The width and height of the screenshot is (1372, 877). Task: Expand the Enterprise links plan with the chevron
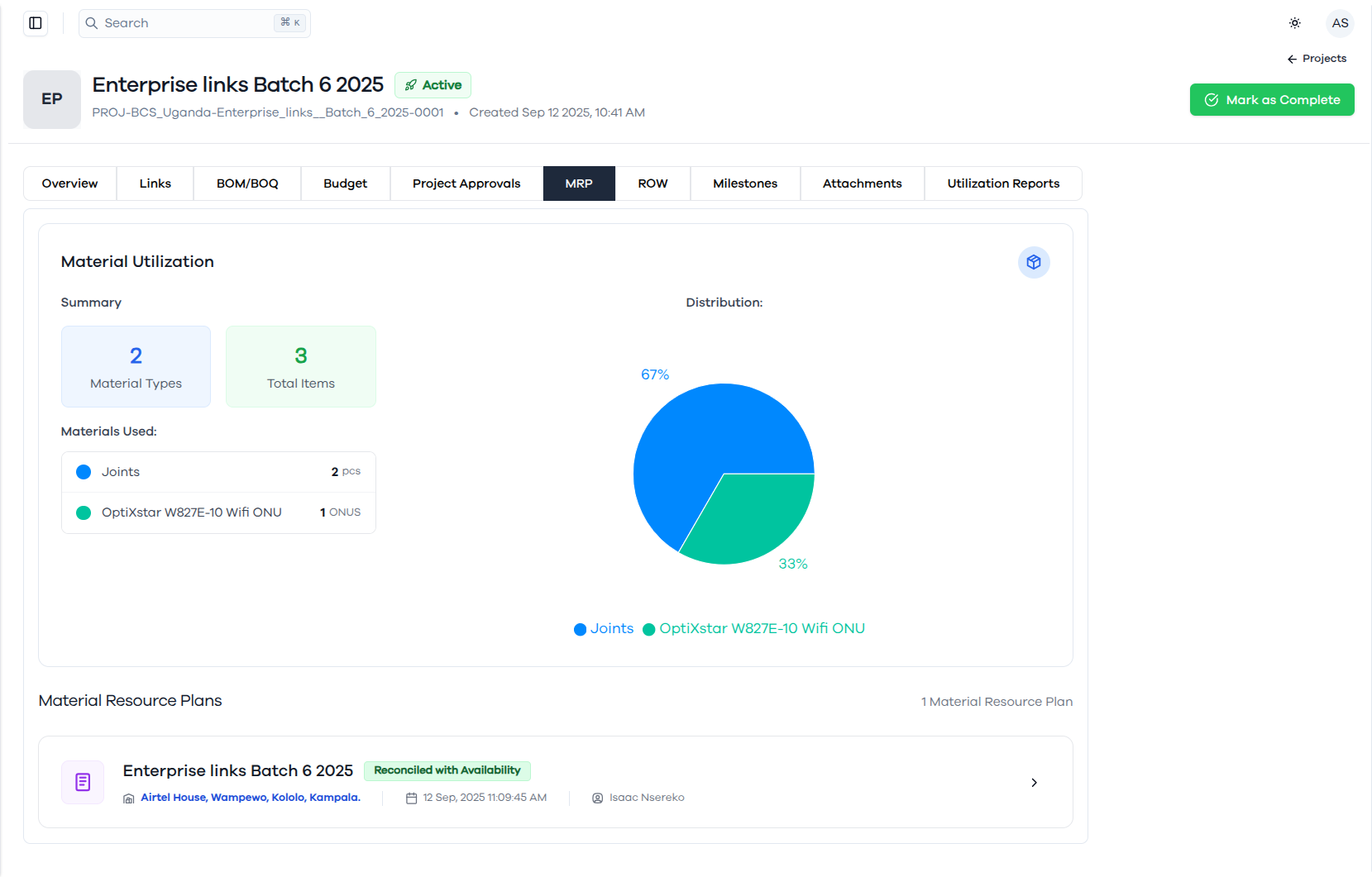click(1034, 782)
